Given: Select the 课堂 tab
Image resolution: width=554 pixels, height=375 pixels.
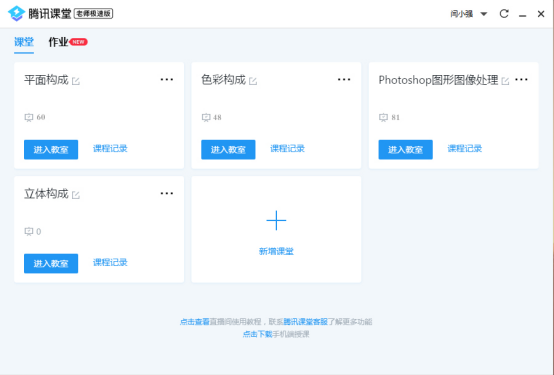Looking at the screenshot, I should pyautogui.click(x=24, y=42).
